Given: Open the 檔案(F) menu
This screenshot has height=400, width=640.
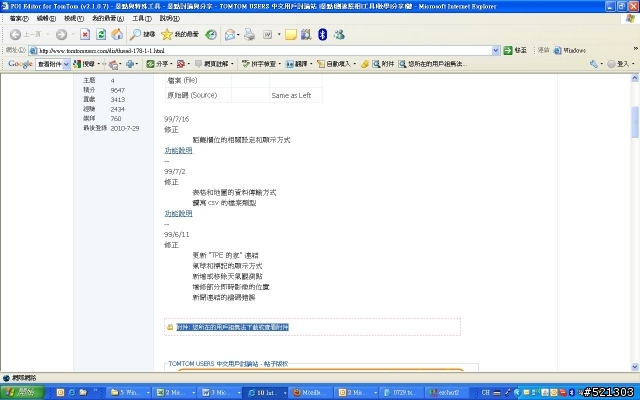Looking at the screenshot, I should 19,18.
